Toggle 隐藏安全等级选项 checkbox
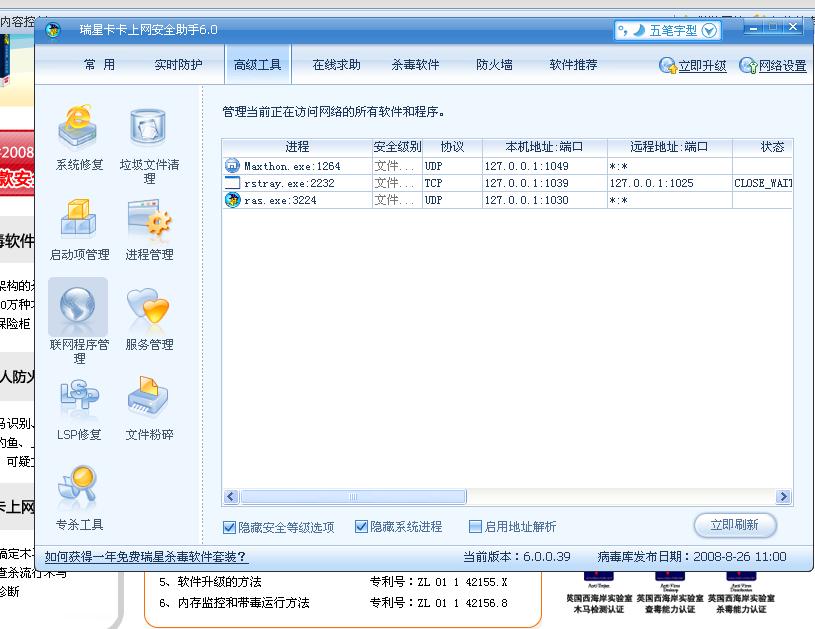 tap(229, 527)
